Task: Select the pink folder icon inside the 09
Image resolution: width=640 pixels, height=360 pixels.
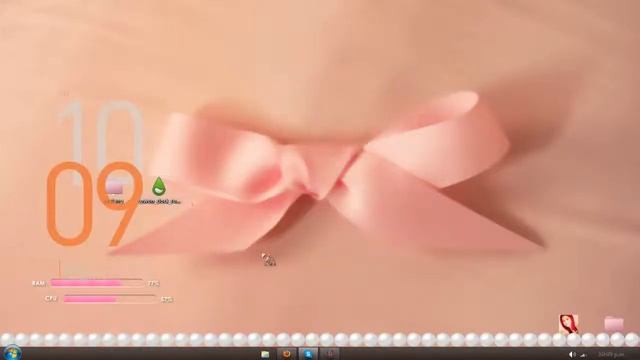Action: click(x=114, y=188)
